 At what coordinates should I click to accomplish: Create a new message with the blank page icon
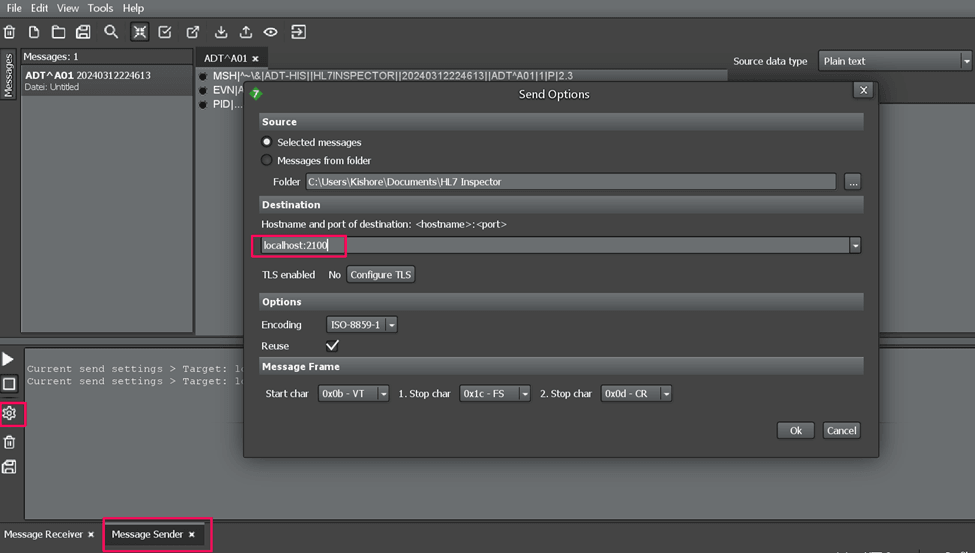[34, 32]
